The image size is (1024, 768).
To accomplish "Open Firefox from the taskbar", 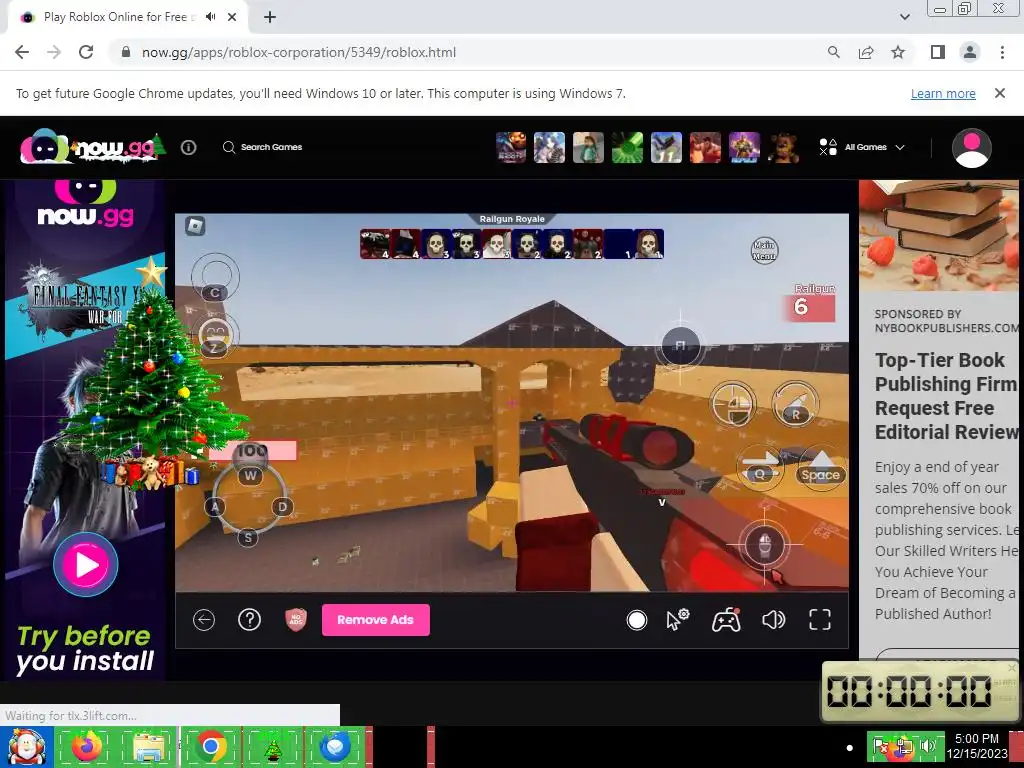I will (87, 746).
